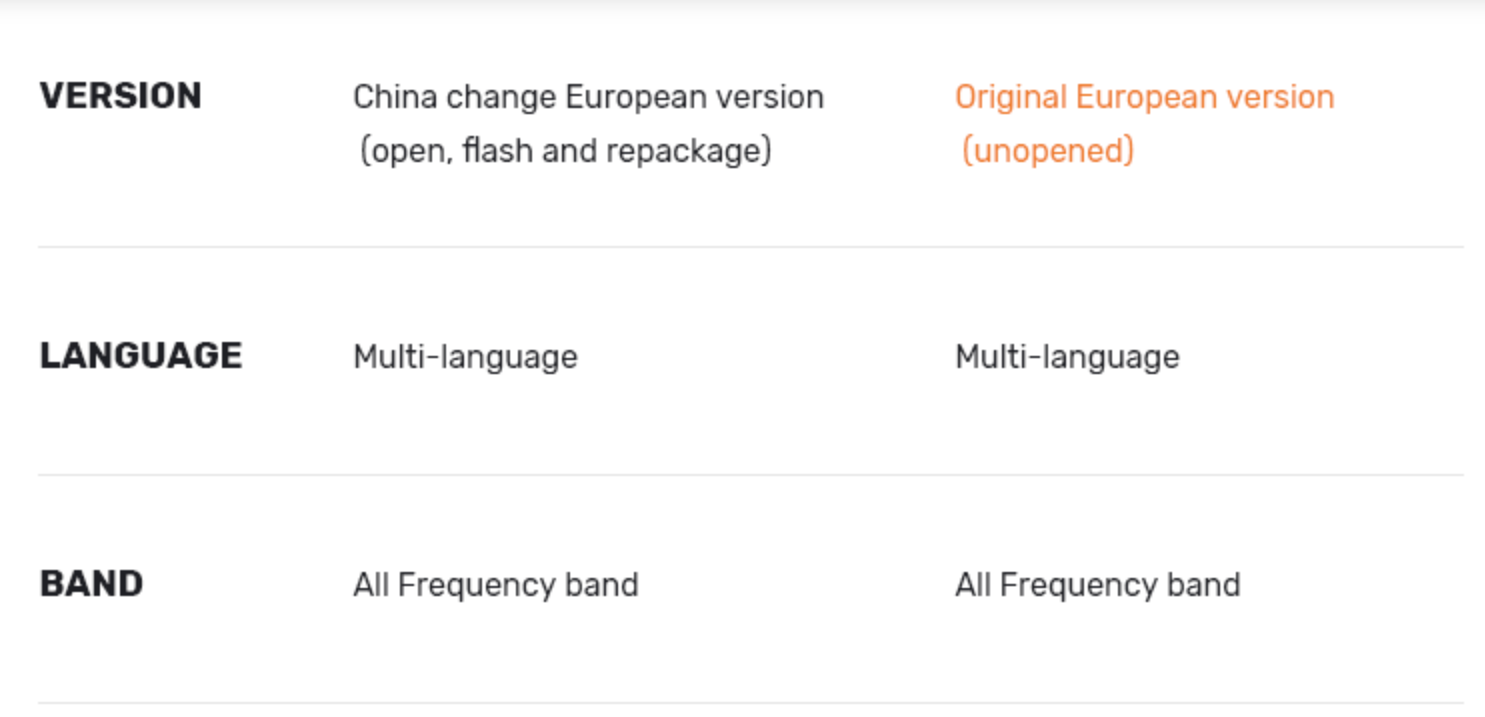Open the orange "Original European version" link

coord(1144,97)
